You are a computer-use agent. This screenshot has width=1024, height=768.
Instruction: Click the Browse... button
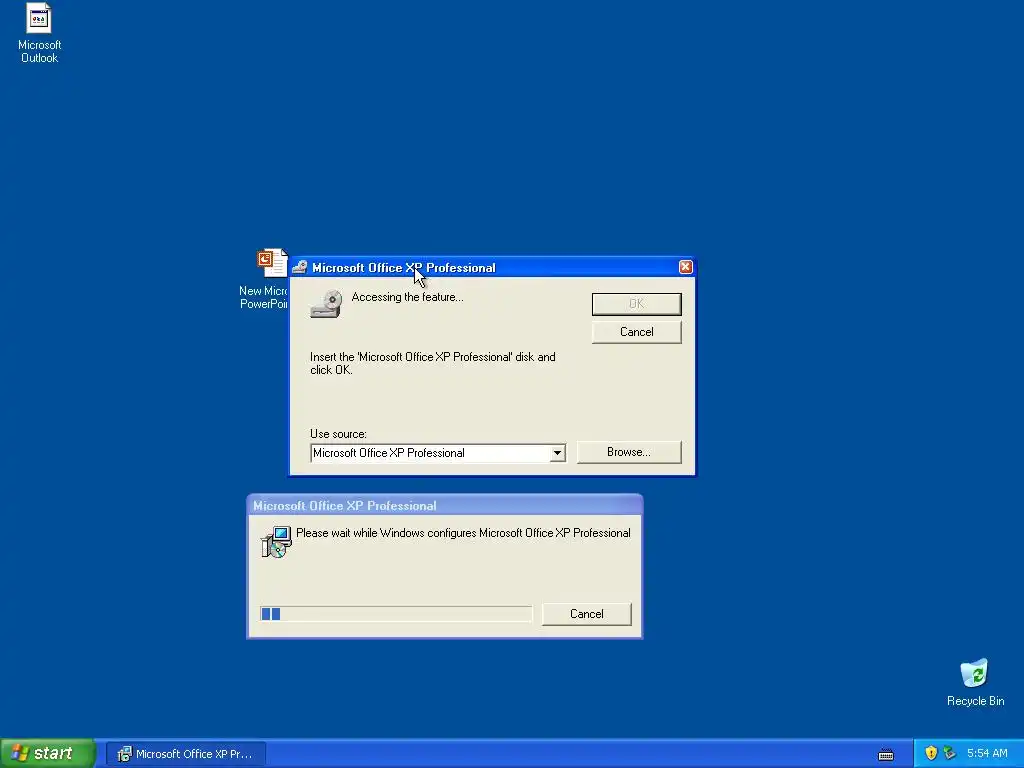pos(629,452)
